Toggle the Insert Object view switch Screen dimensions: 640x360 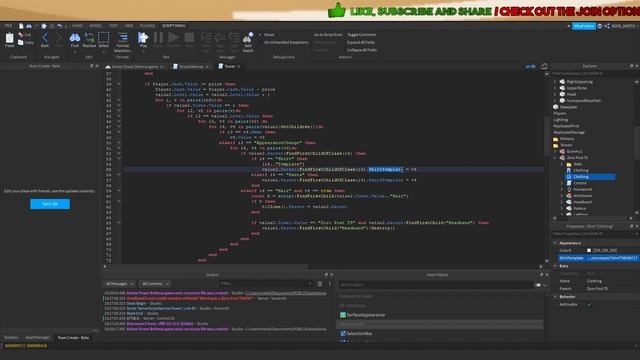[538, 285]
